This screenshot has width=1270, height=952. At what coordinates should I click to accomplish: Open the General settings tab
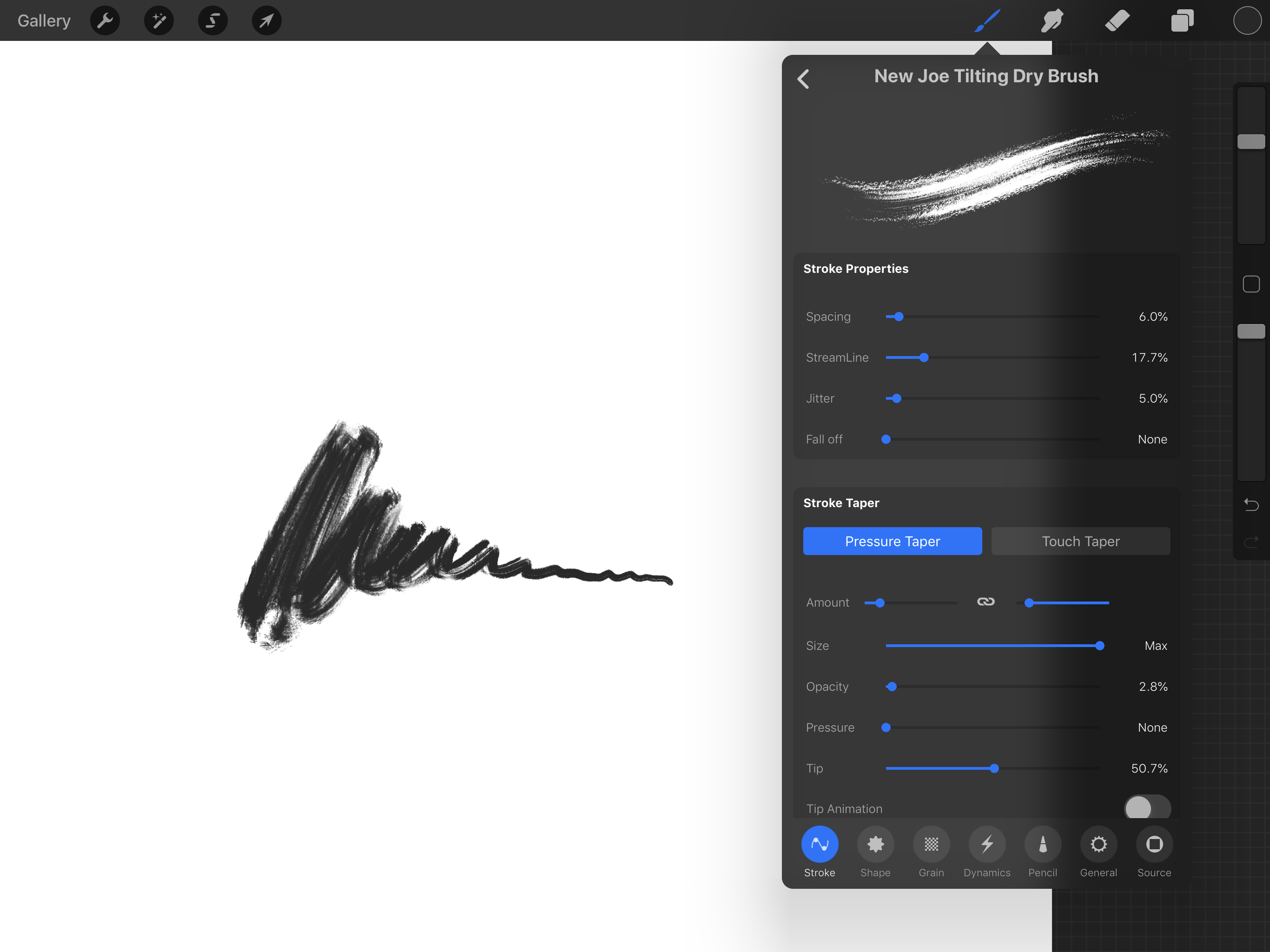tap(1098, 852)
